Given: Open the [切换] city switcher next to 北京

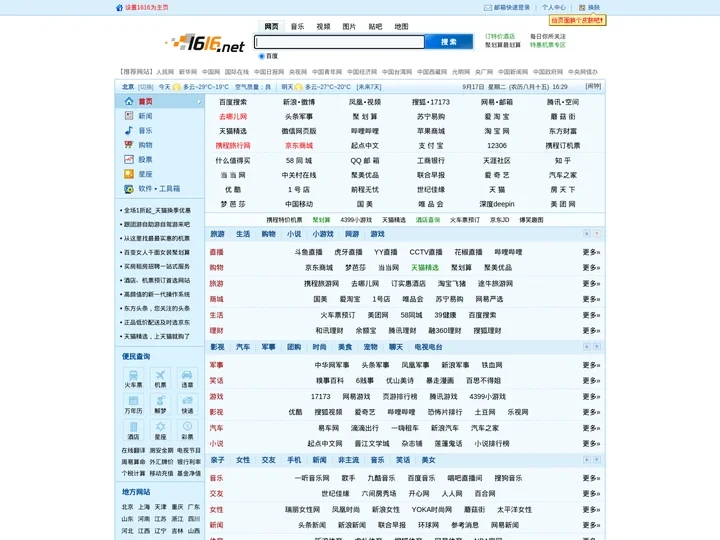Looking at the screenshot, I should coord(146,87).
